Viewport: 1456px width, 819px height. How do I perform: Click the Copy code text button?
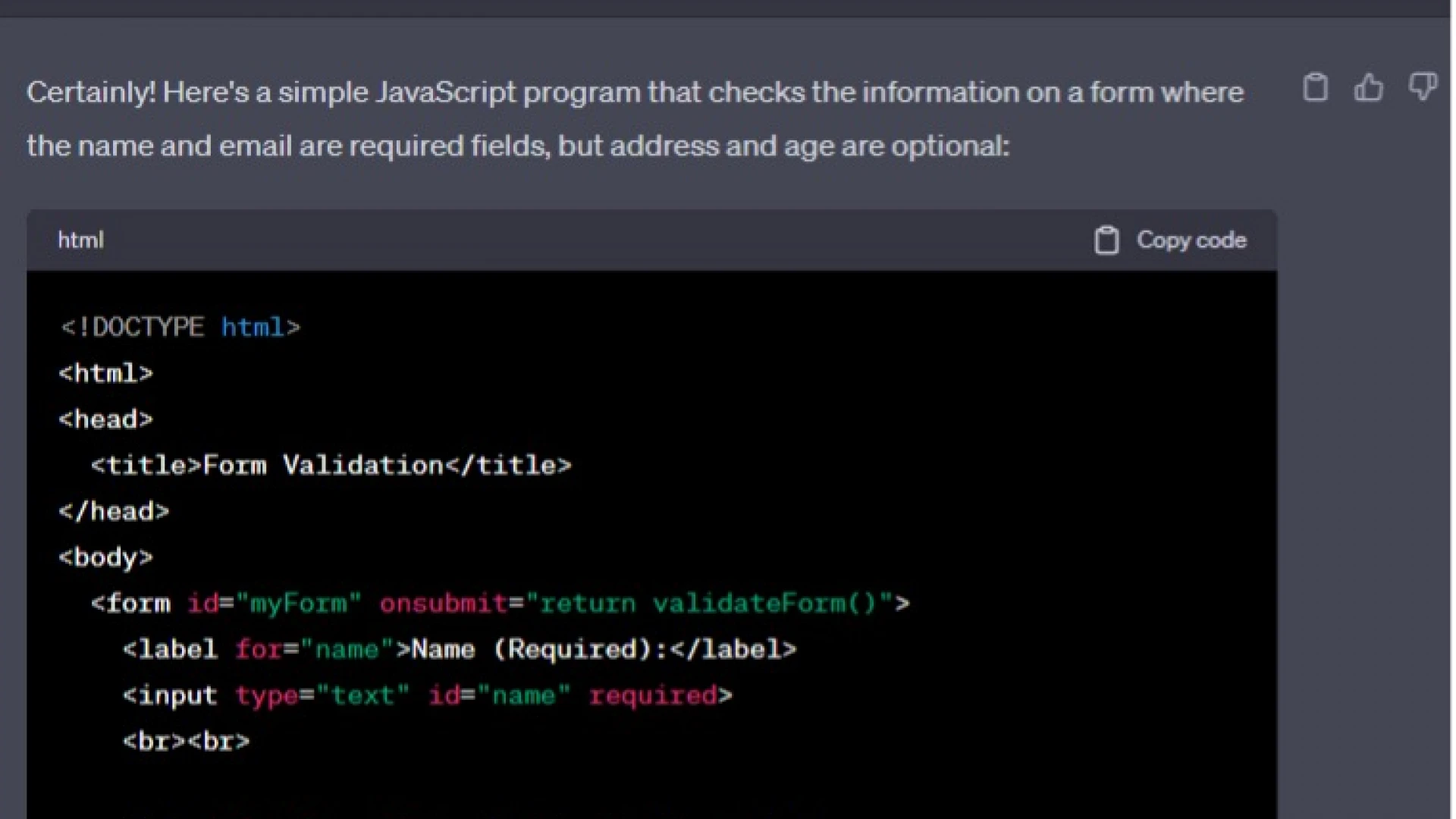point(1191,240)
